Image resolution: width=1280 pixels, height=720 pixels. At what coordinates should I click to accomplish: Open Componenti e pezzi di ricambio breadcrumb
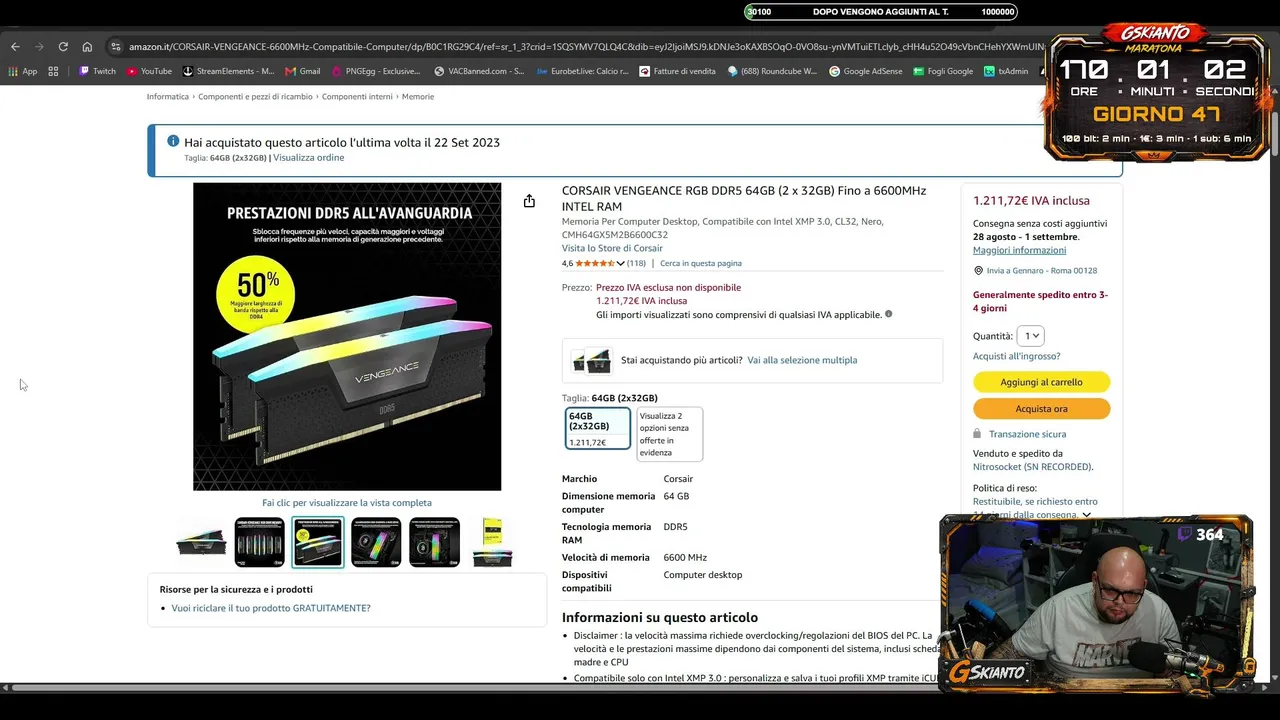coord(255,97)
